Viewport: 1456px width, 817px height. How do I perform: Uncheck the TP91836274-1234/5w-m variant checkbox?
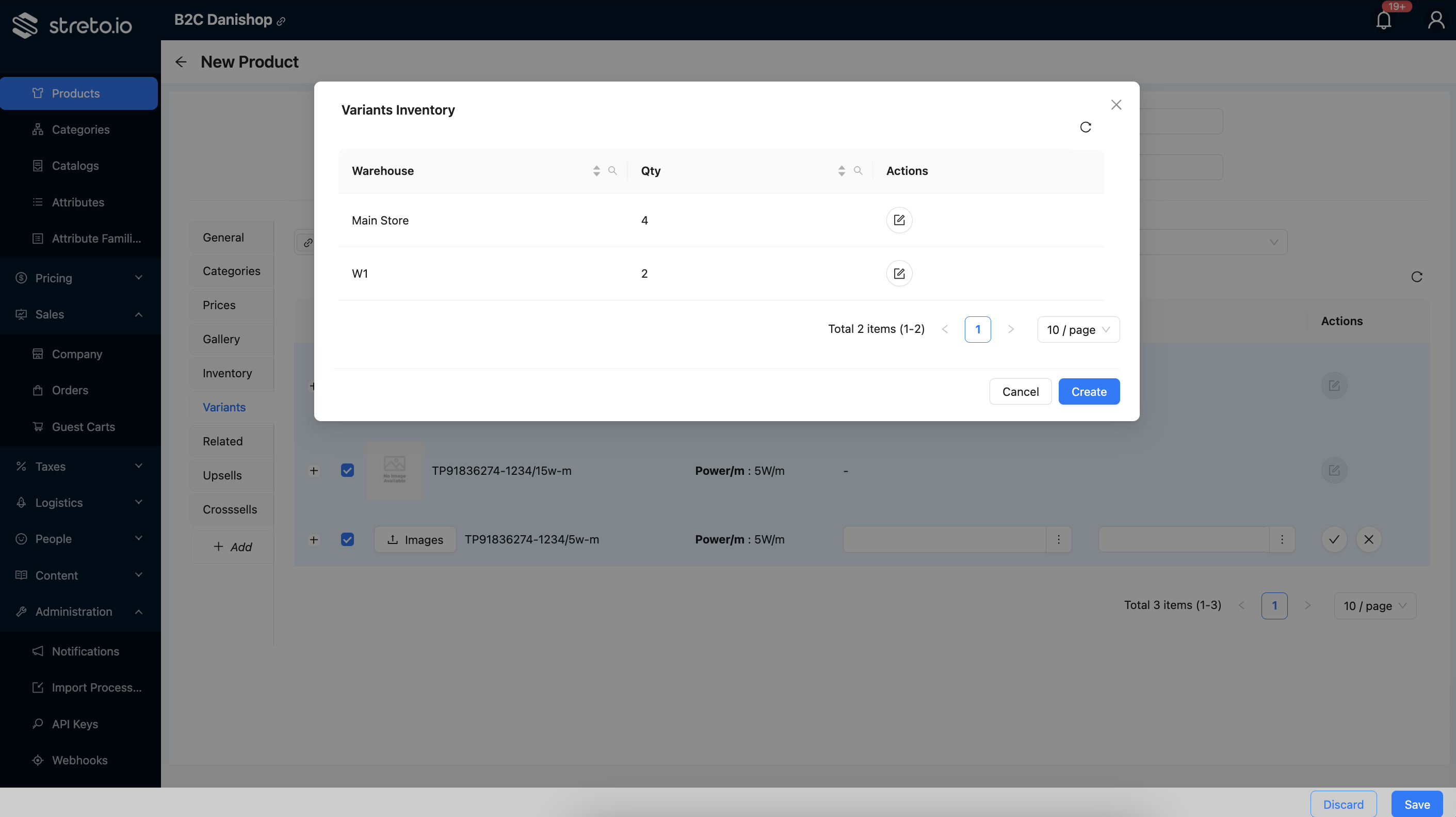coord(347,539)
